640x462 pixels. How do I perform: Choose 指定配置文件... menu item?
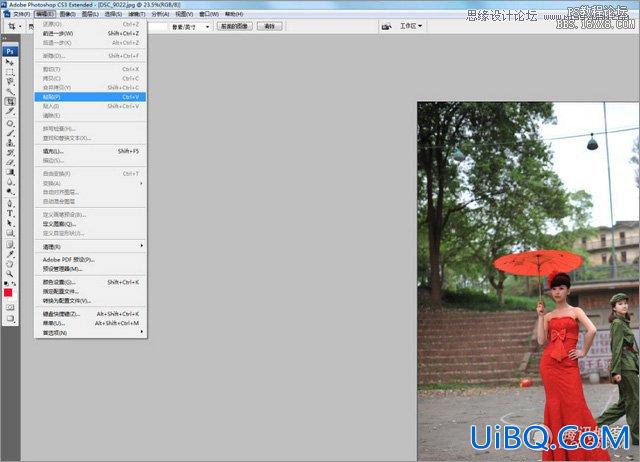click(x=90, y=291)
